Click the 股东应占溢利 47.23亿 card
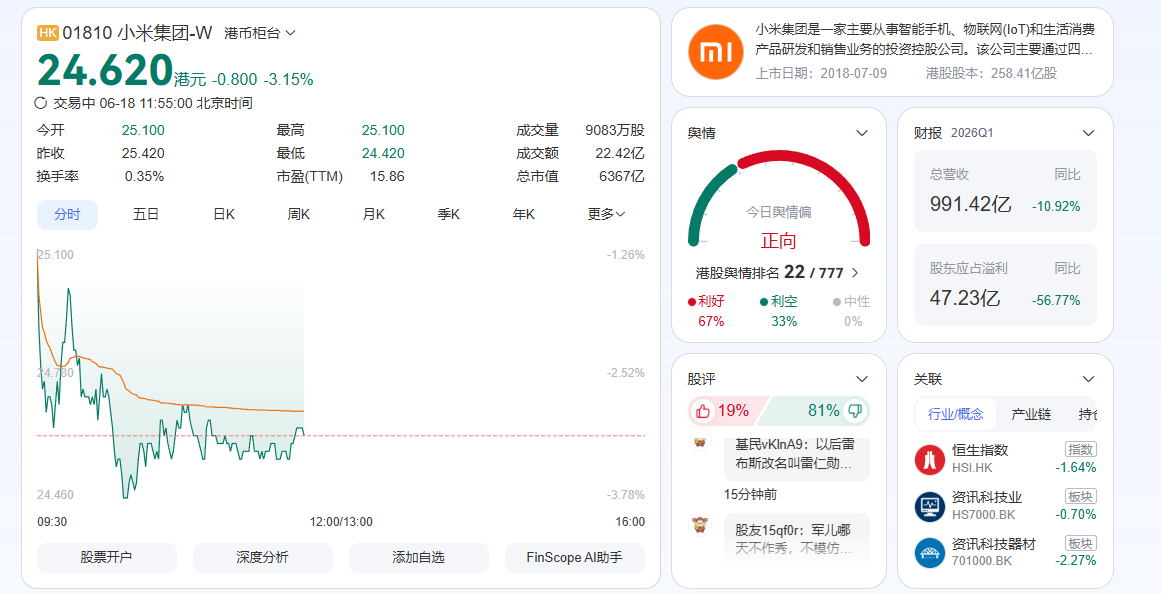 coord(1005,285)
